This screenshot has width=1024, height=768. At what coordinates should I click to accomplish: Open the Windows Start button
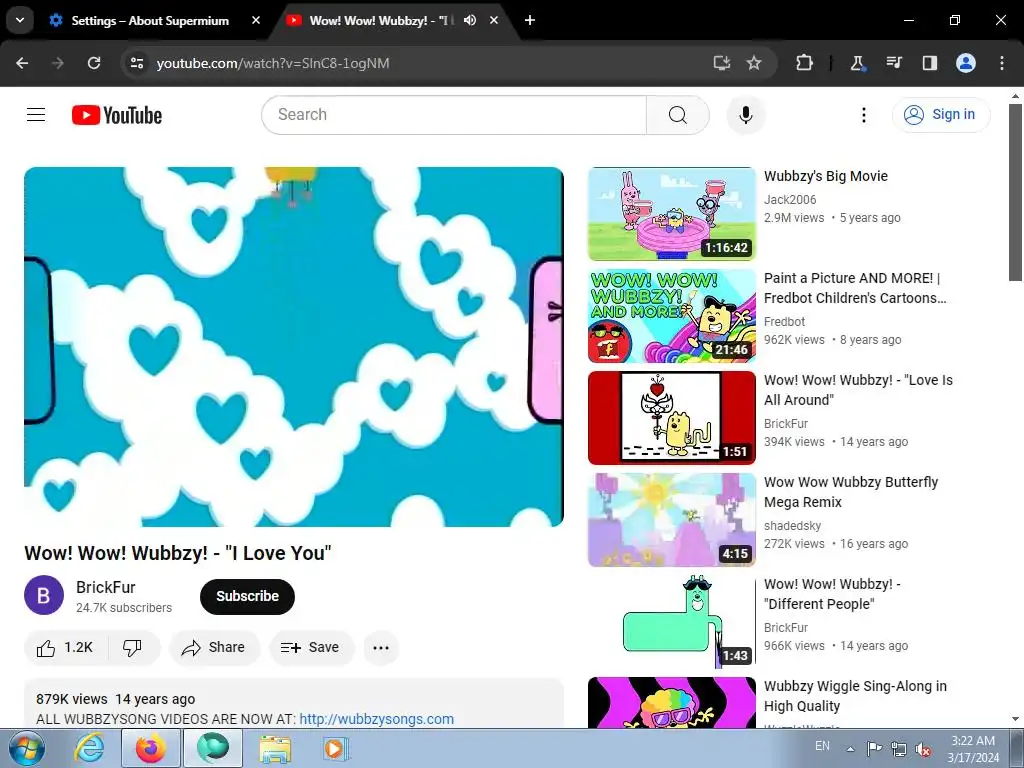[27, 748]
